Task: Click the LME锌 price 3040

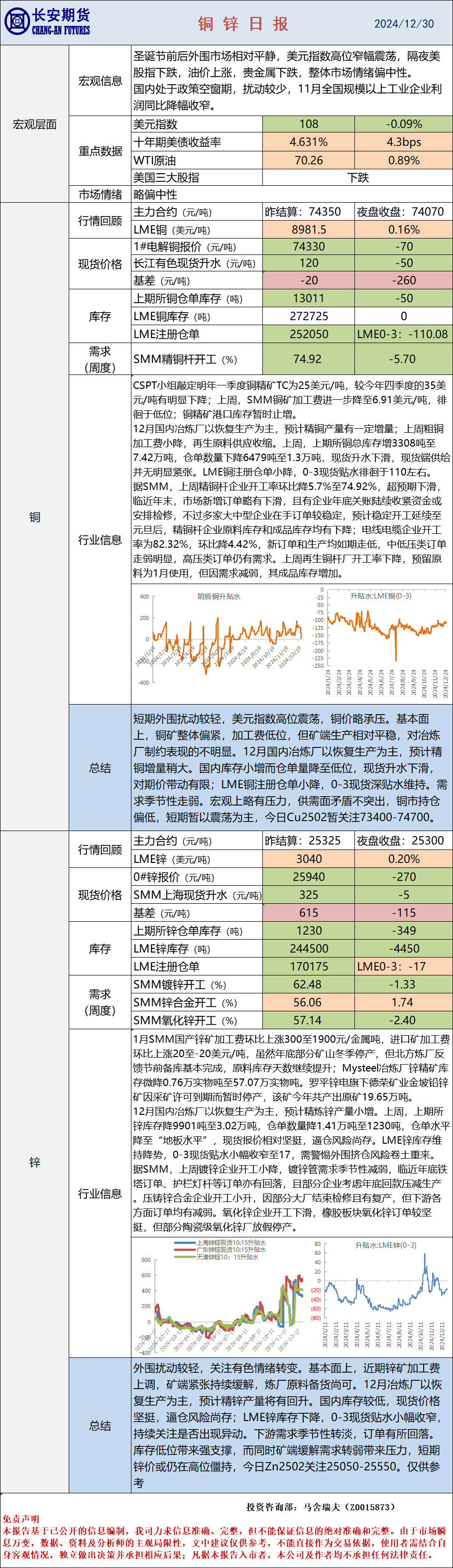Action: click(309, 859)
